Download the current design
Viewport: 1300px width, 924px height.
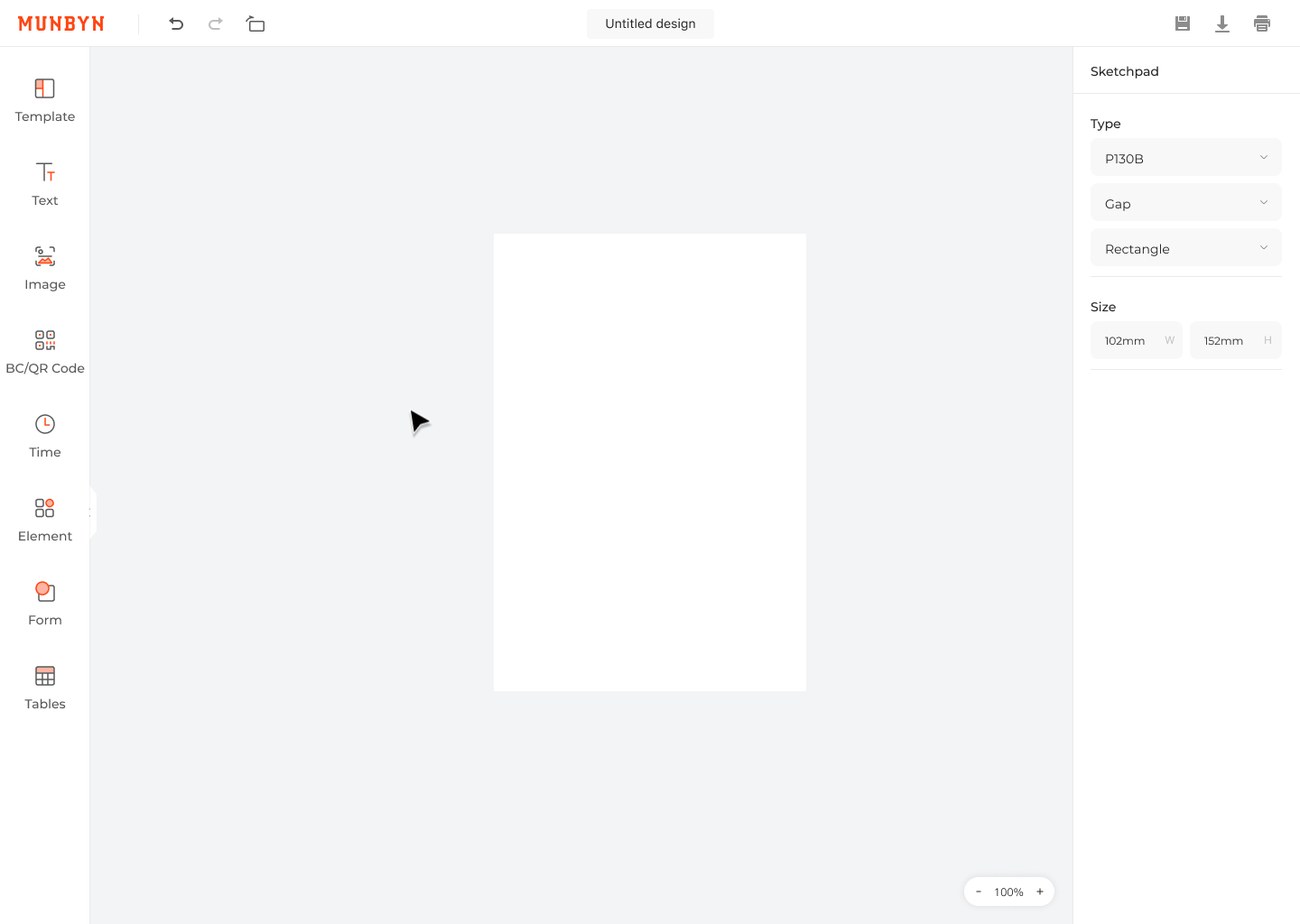click(x=1222, y=24)
